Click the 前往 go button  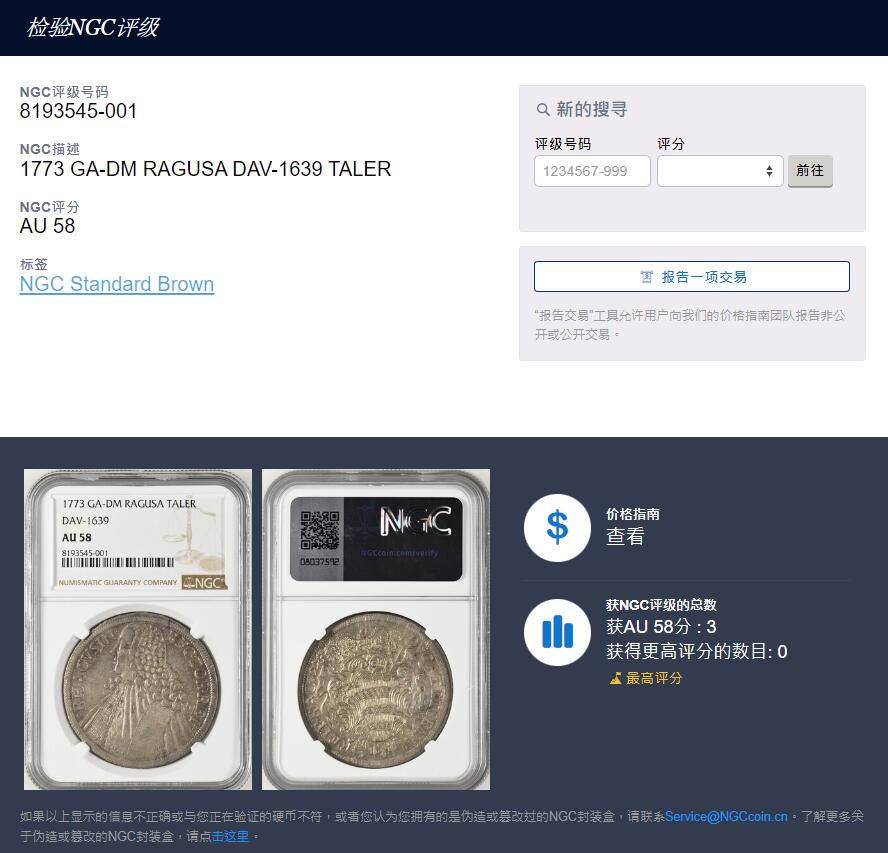pos(810,170)
